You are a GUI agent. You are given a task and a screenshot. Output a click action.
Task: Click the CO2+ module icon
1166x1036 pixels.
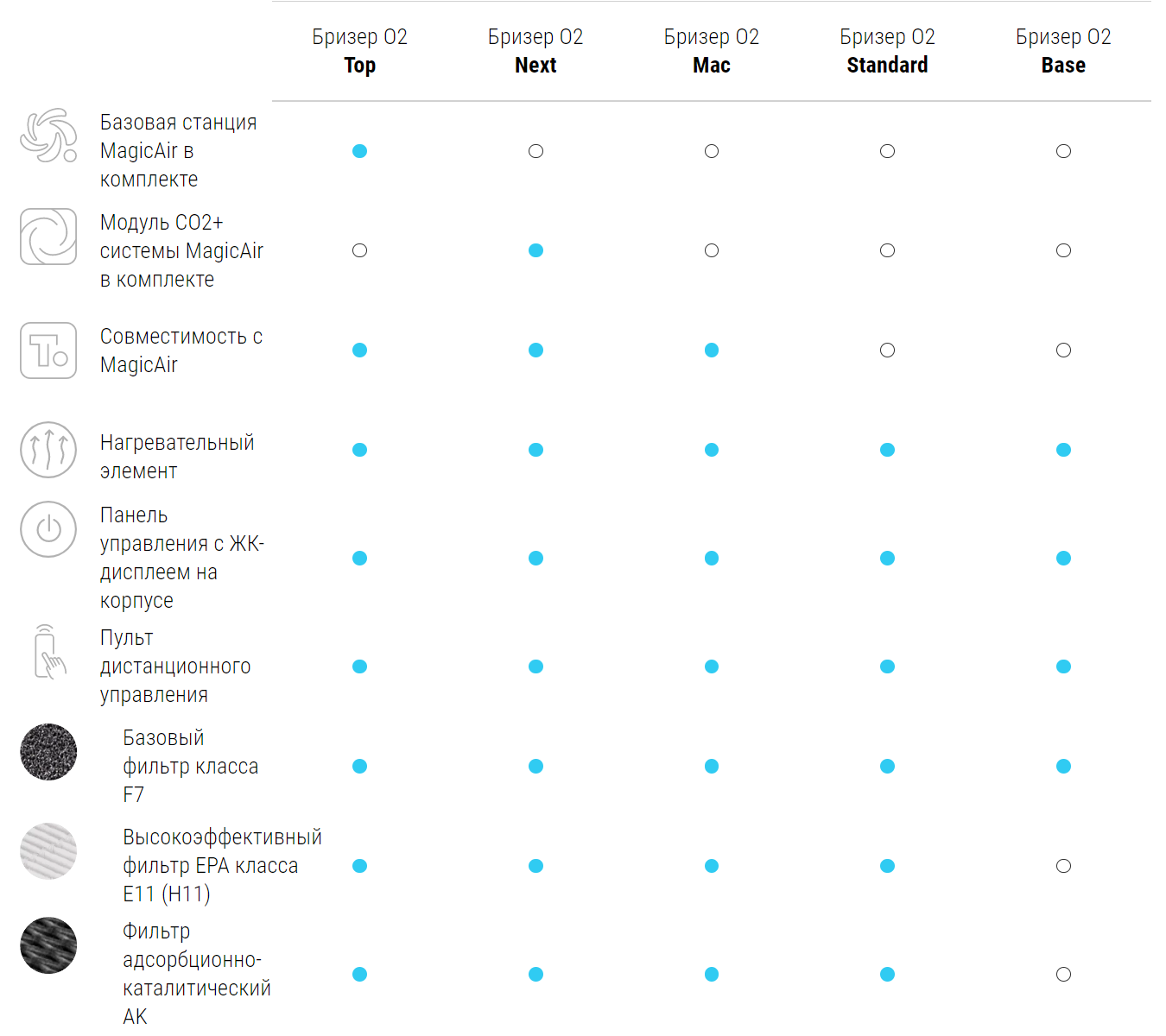coord(48,236)
